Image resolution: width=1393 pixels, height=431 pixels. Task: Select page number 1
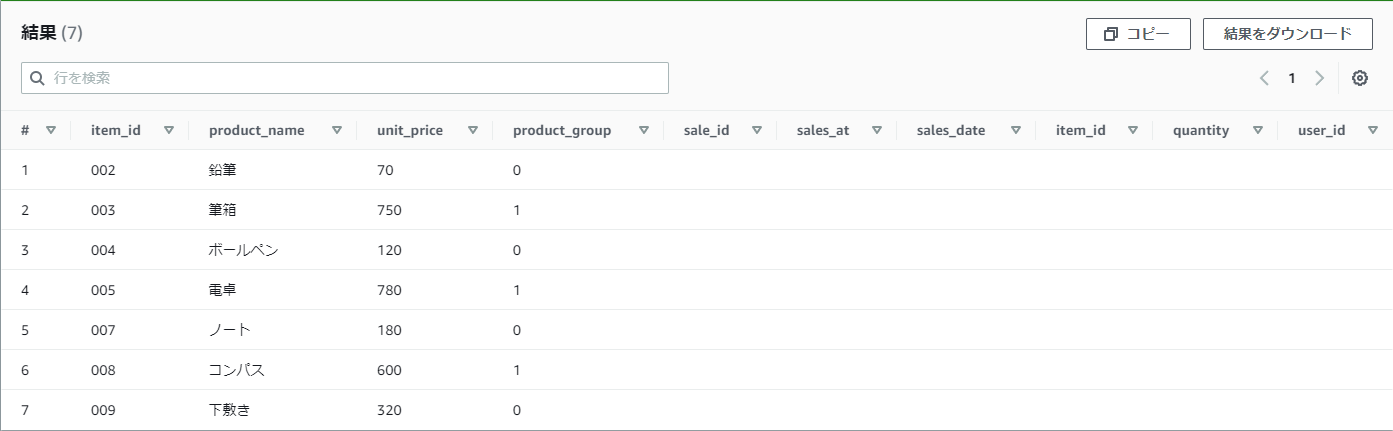coord(1292,78)
